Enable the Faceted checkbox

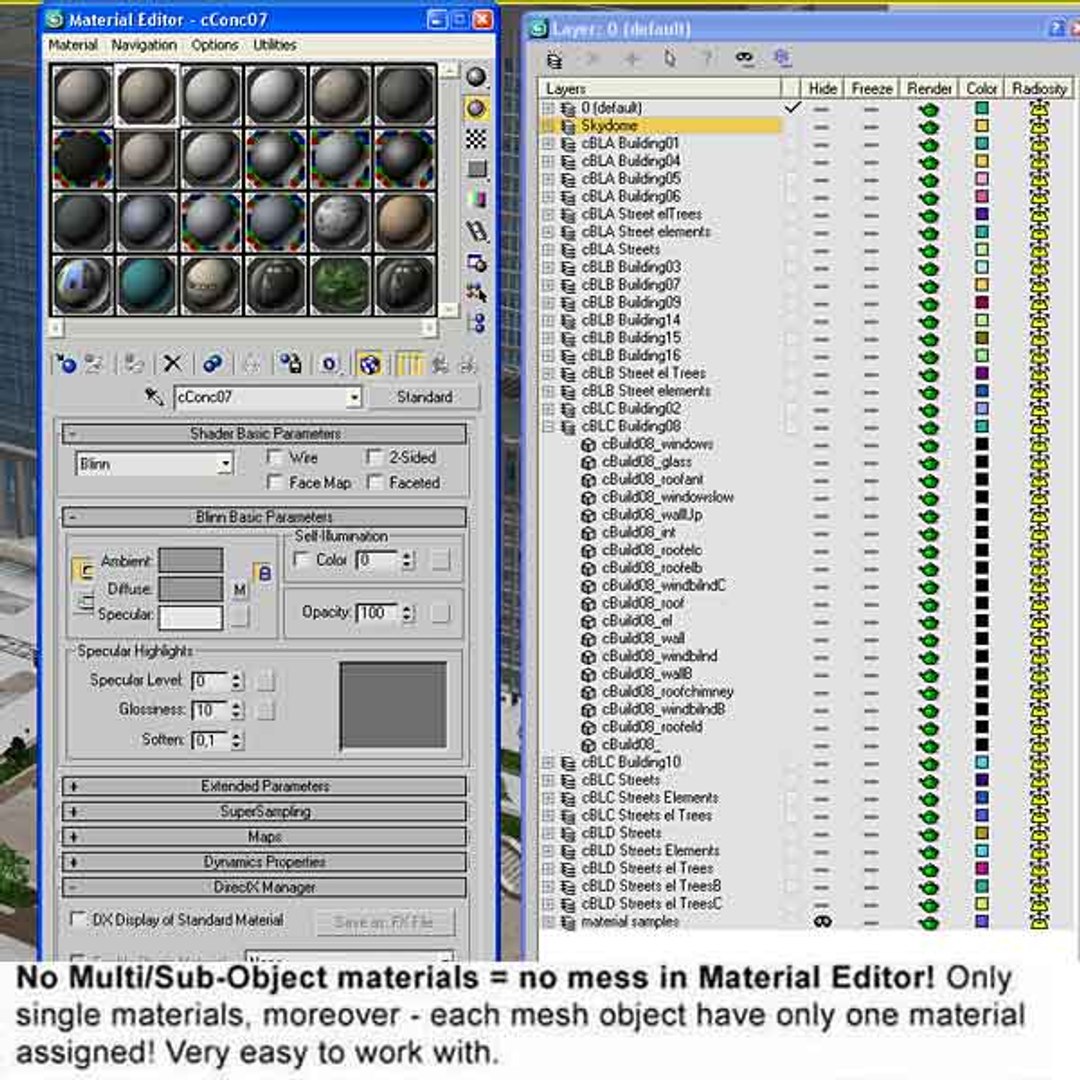point(375,481)
